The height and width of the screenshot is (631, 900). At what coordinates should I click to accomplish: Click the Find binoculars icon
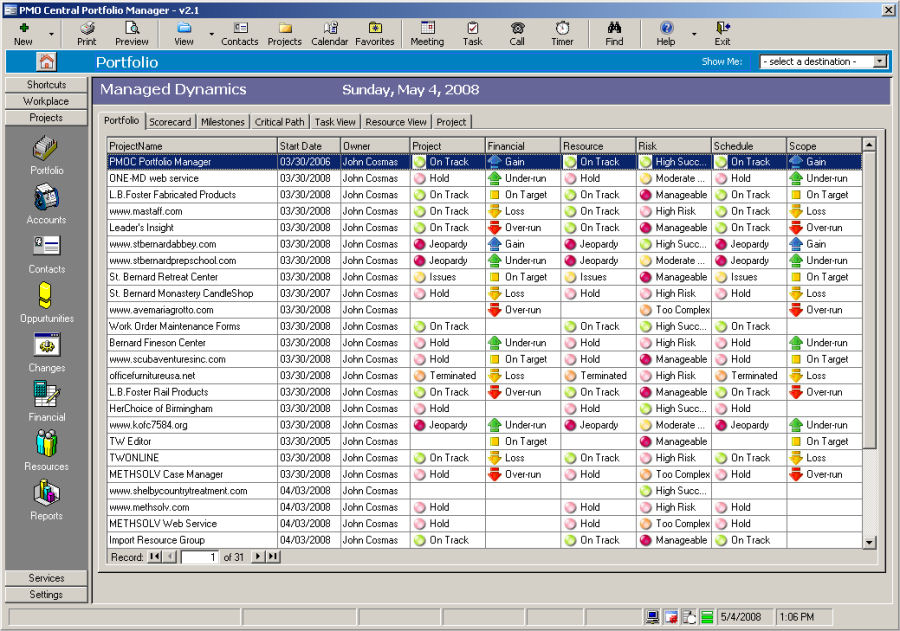tap(614, 34)
